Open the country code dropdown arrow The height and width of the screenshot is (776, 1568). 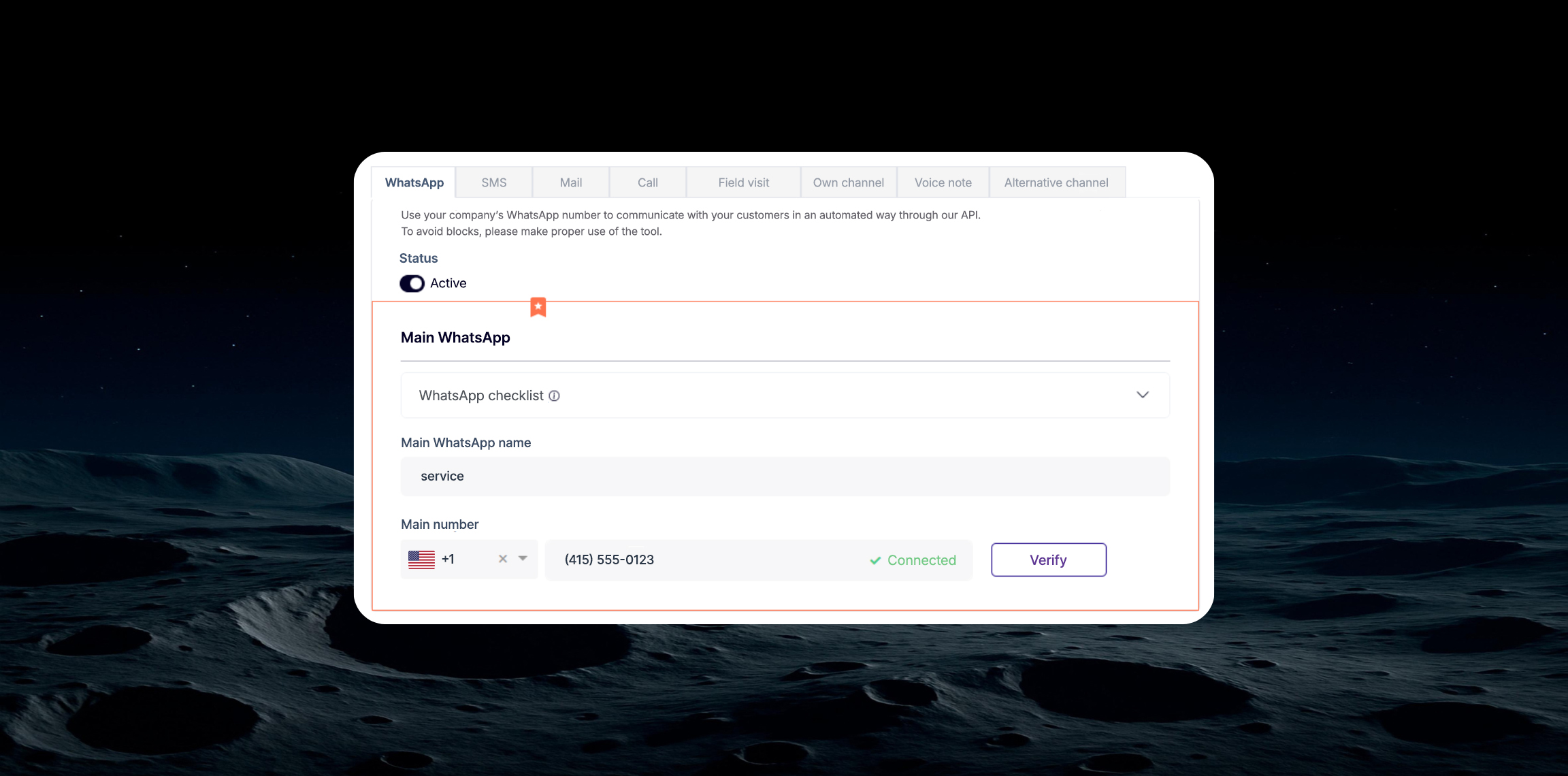click(x=523, y=558)
